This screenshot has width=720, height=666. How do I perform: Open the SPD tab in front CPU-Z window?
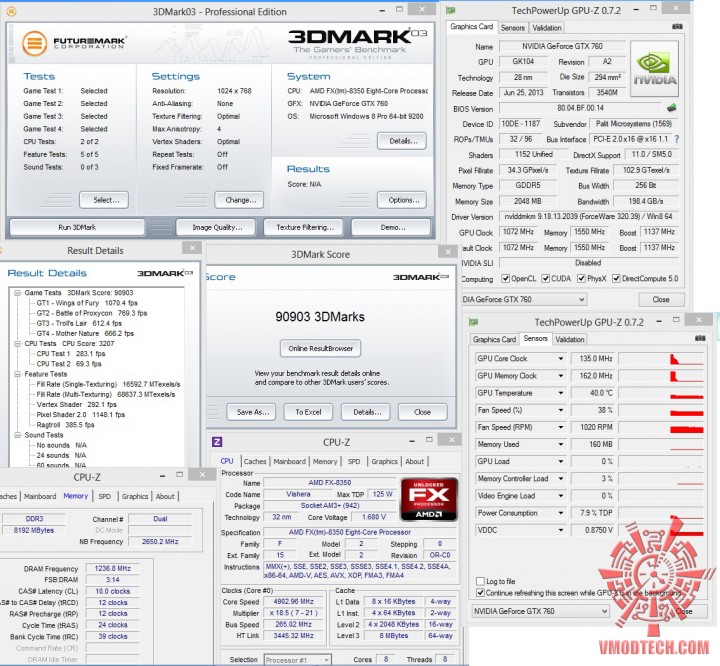pos(354,461)
